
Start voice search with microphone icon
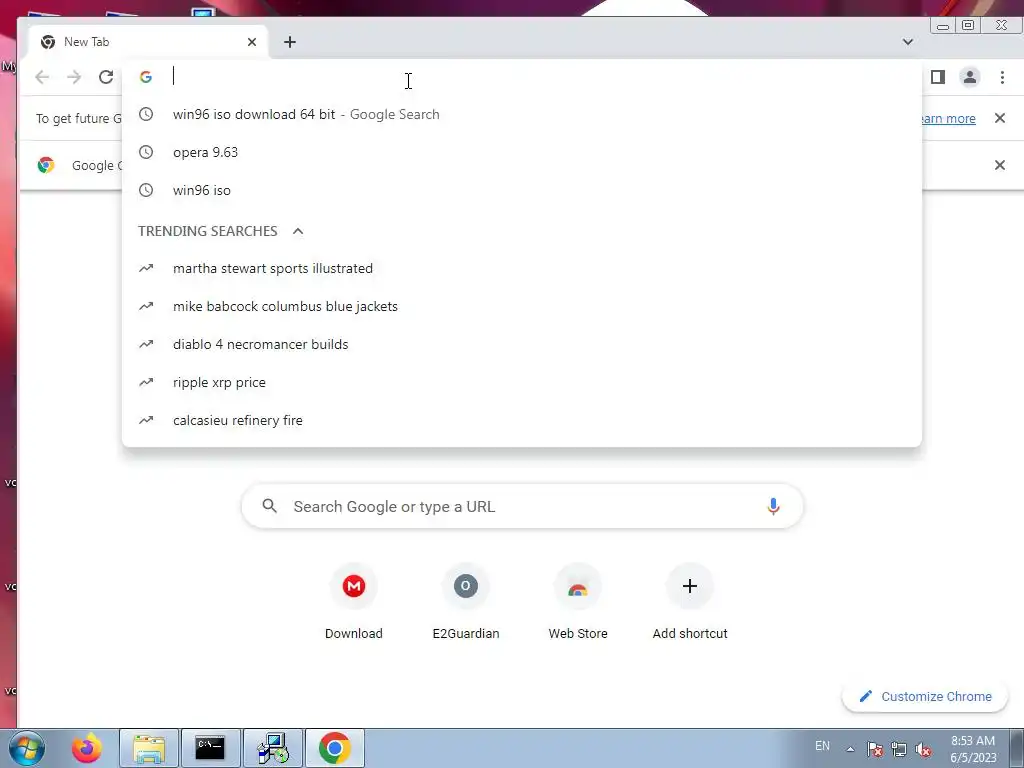[773, 506]
